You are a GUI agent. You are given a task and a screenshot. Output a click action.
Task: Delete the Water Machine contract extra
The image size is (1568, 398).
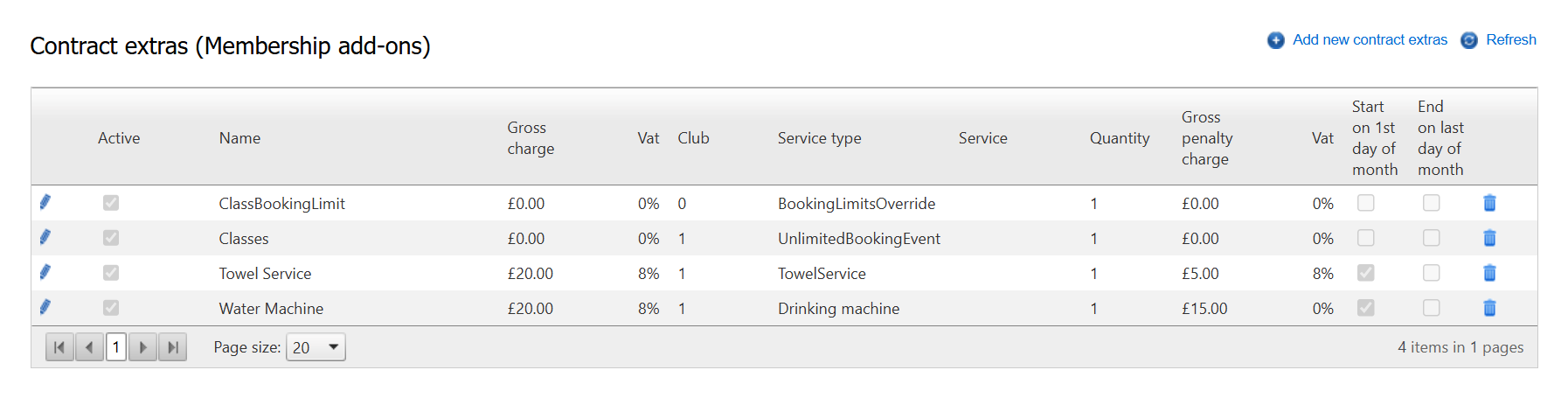tap(1489, 308)
